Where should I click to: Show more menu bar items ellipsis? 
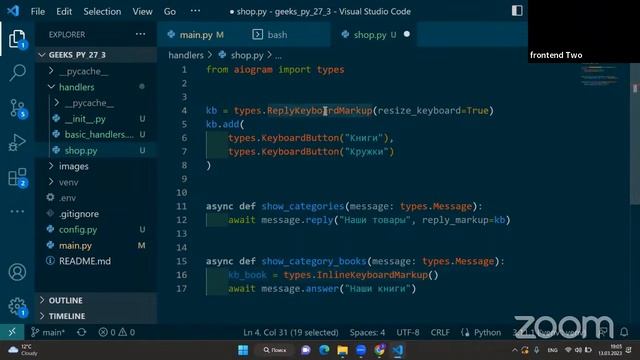coord(196,11)
